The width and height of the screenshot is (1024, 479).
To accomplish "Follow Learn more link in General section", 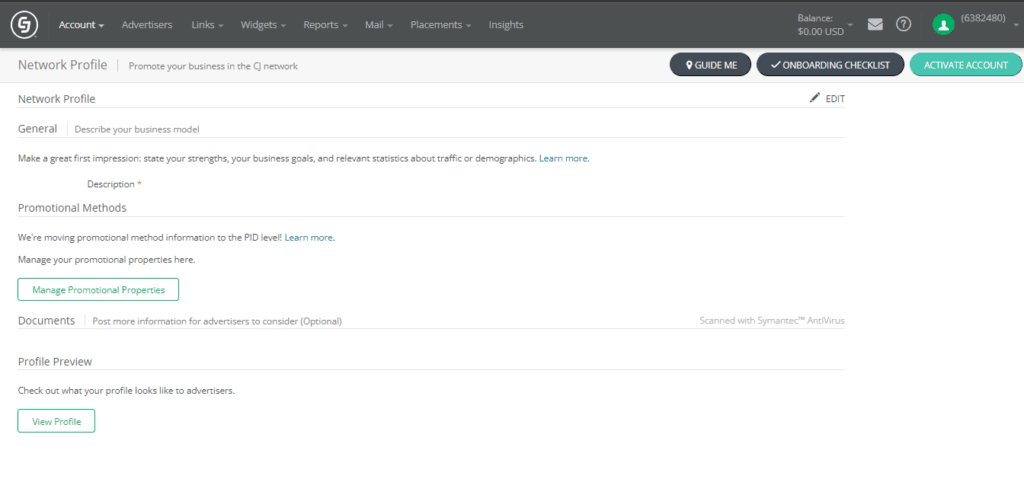I will (564, 158).
